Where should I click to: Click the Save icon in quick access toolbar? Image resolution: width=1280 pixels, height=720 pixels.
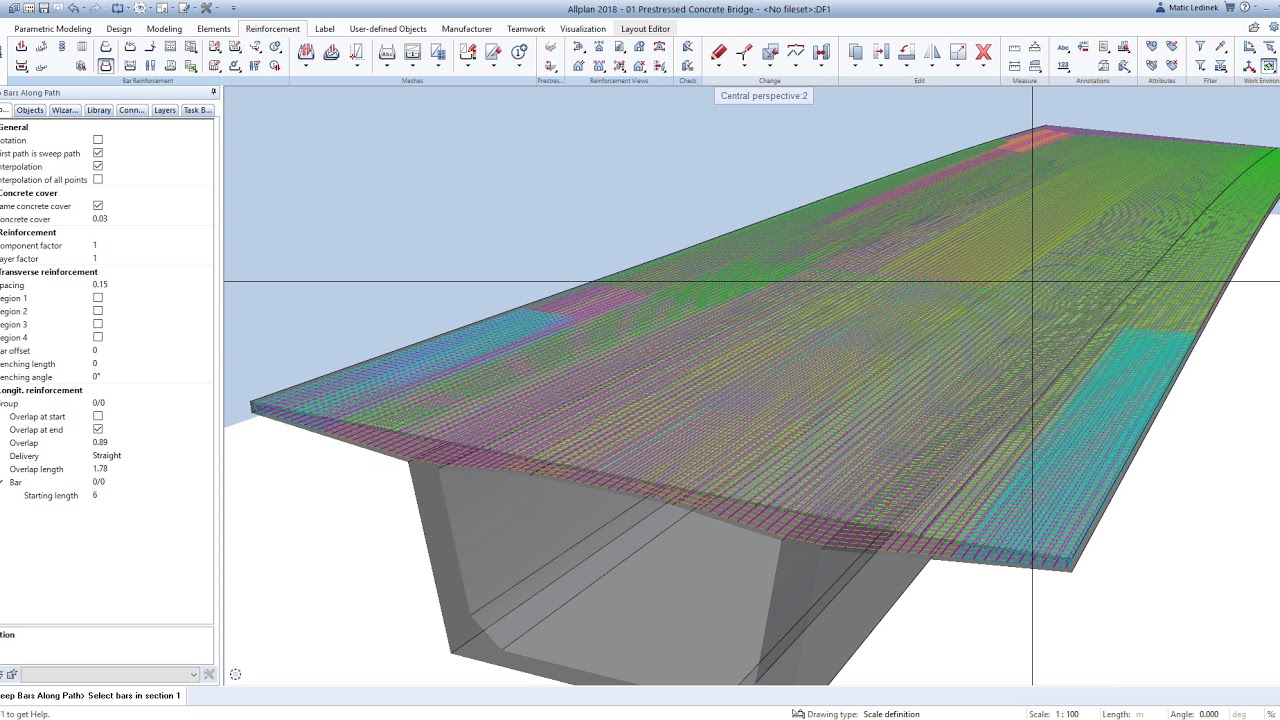pyautogui.click(x=43, y=8)
